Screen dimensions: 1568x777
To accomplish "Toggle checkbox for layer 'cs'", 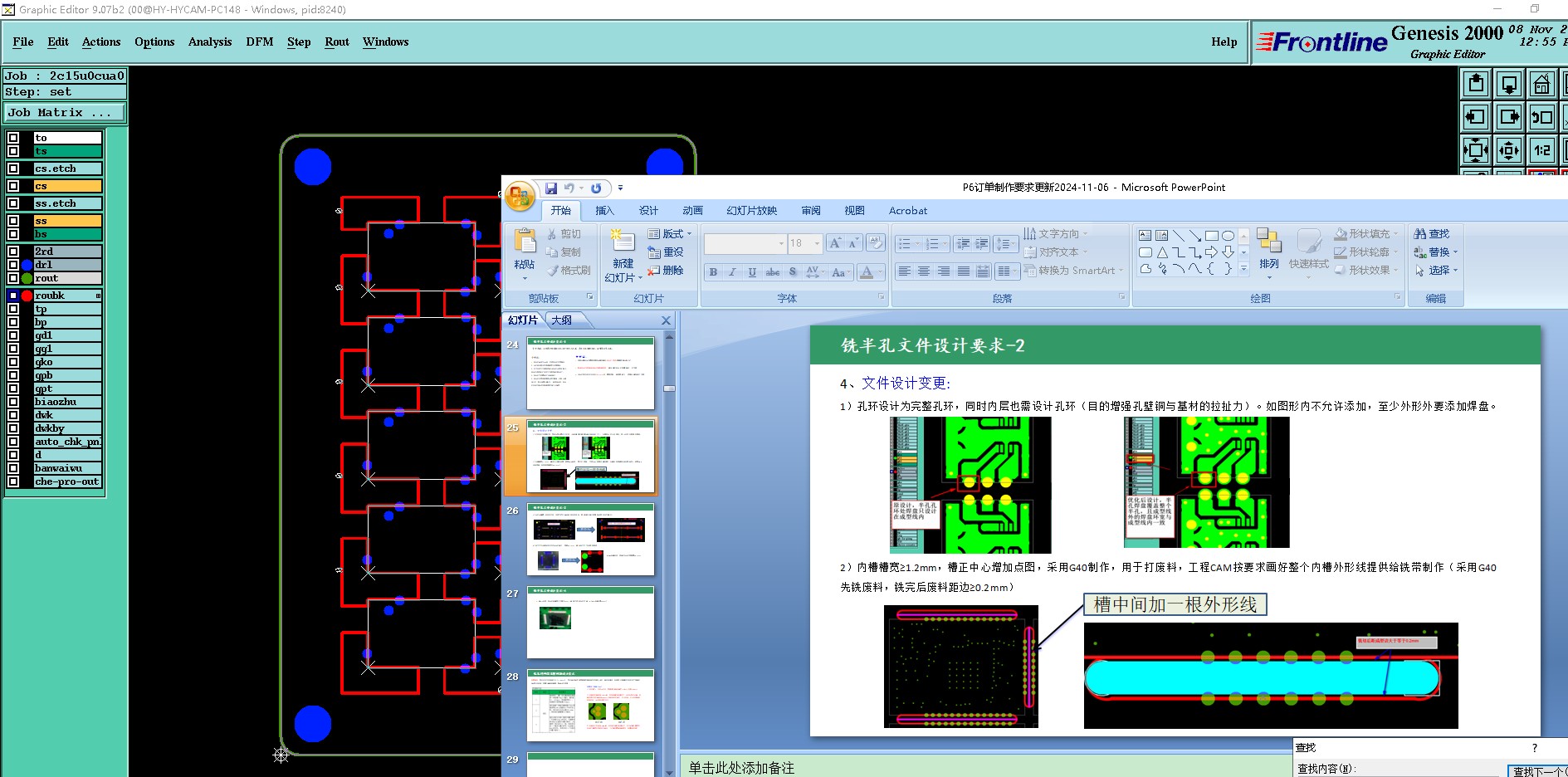I will tap(13, 186).
